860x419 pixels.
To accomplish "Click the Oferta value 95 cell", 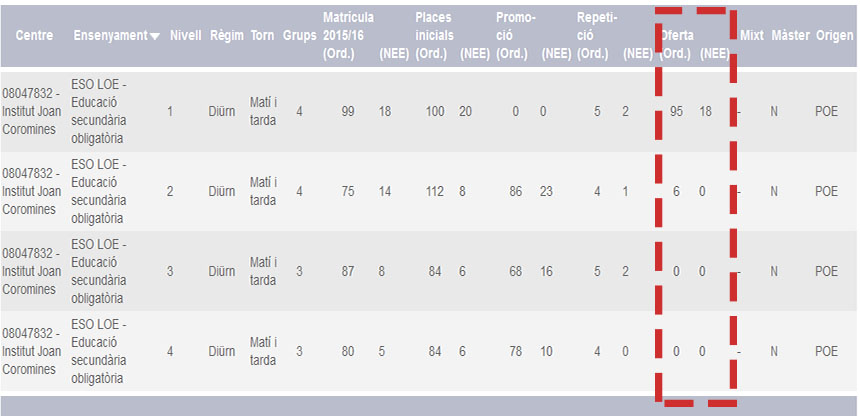I will point(677,112).
